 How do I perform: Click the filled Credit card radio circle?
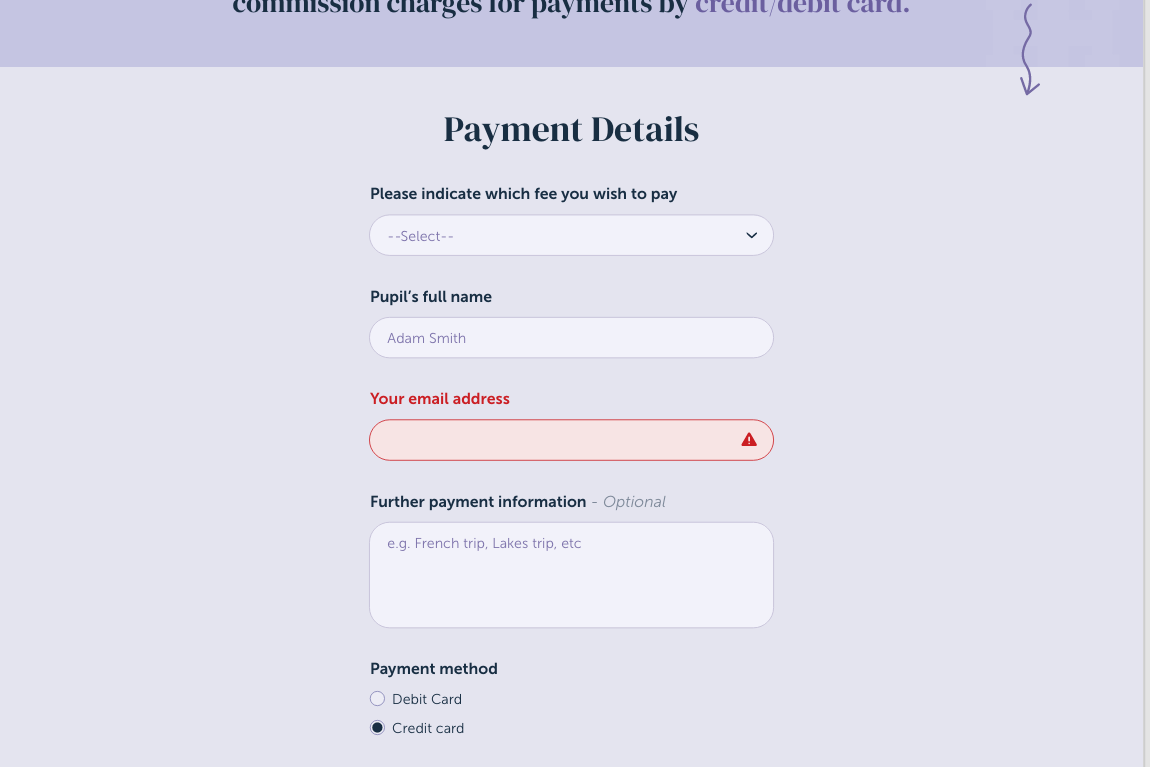tap(378, 728)
